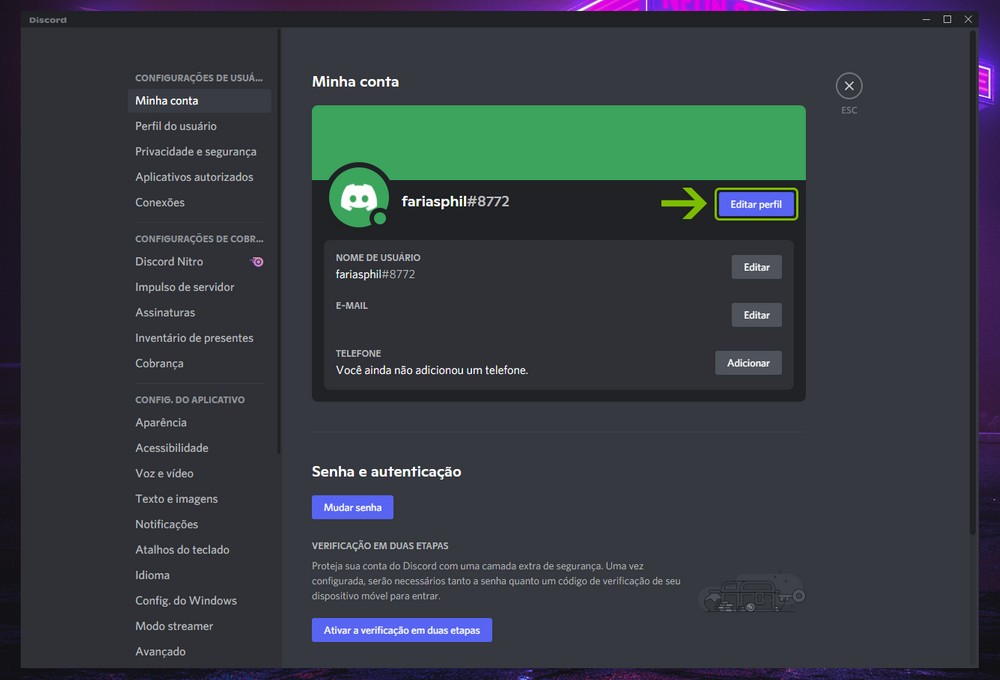This screenshot has width=1000, height=680.
Task: Open Perfil do usuário settings
Action: point(176,126)
